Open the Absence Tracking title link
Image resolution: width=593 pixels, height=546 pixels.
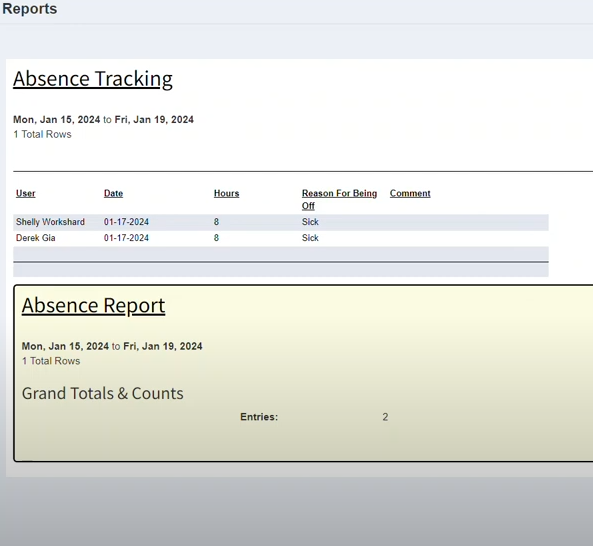pos(93,79)
